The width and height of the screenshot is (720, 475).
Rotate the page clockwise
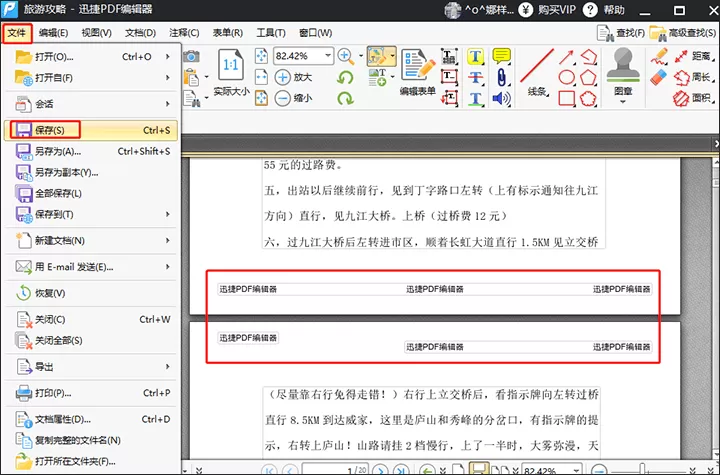(345, 98)
